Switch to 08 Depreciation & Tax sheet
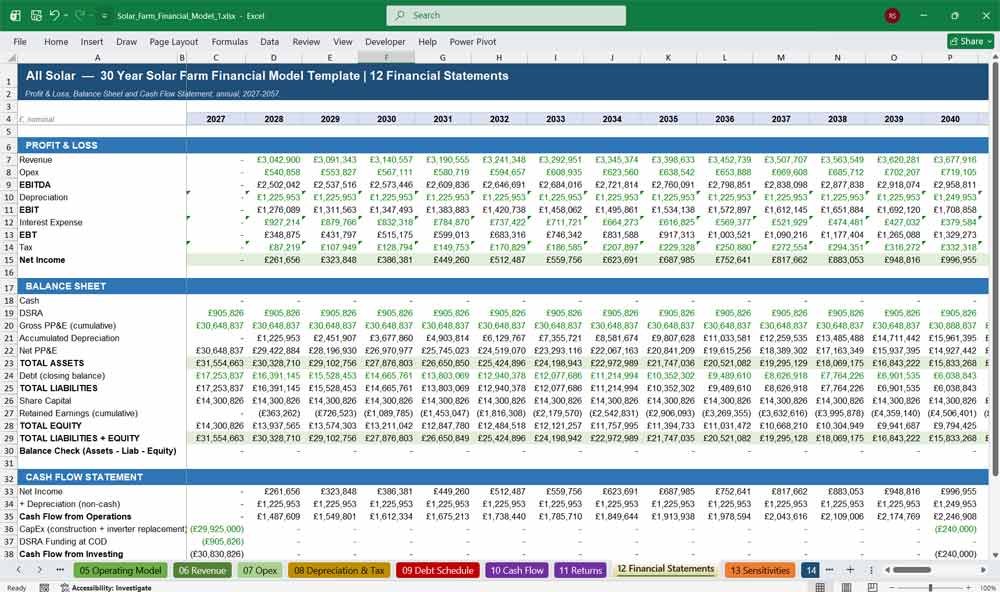Screen dimensions: 1000x592 point(339,570)
